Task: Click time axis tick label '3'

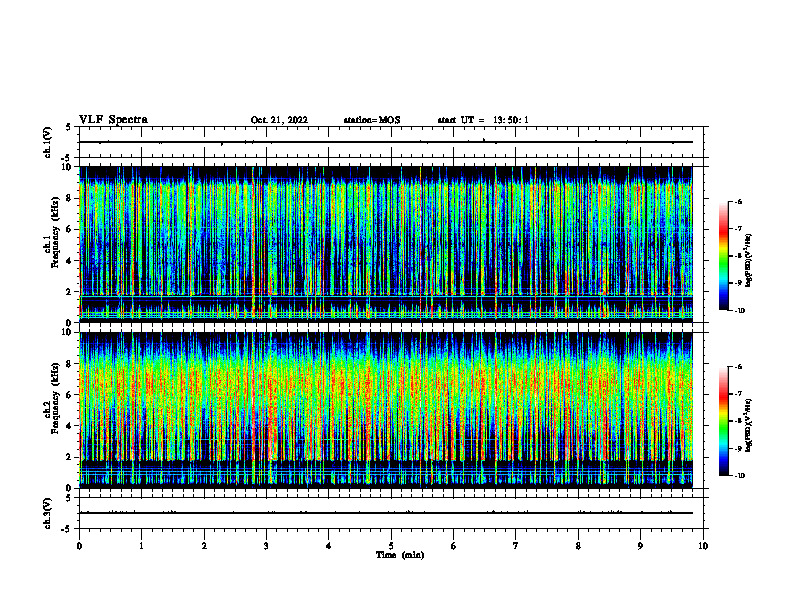Action: pyautogui.click(x=266, y=546)
